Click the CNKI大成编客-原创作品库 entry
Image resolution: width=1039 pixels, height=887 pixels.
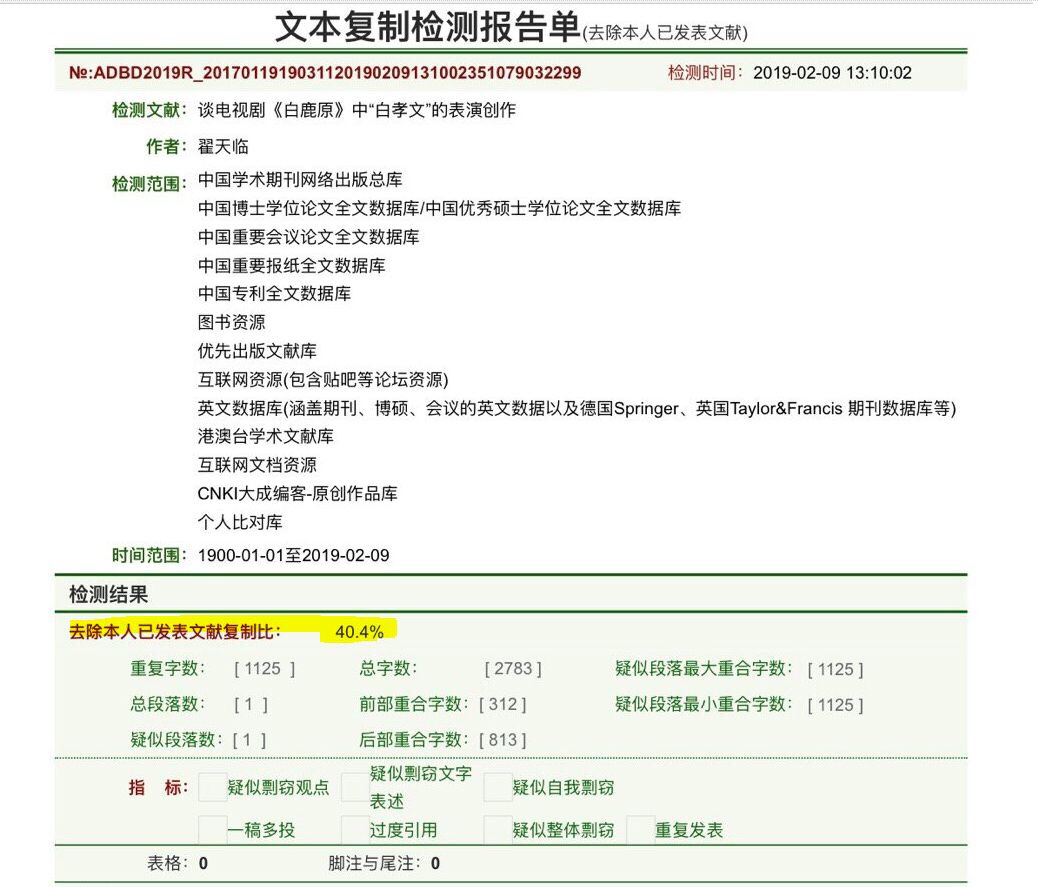tap(298, 494)
